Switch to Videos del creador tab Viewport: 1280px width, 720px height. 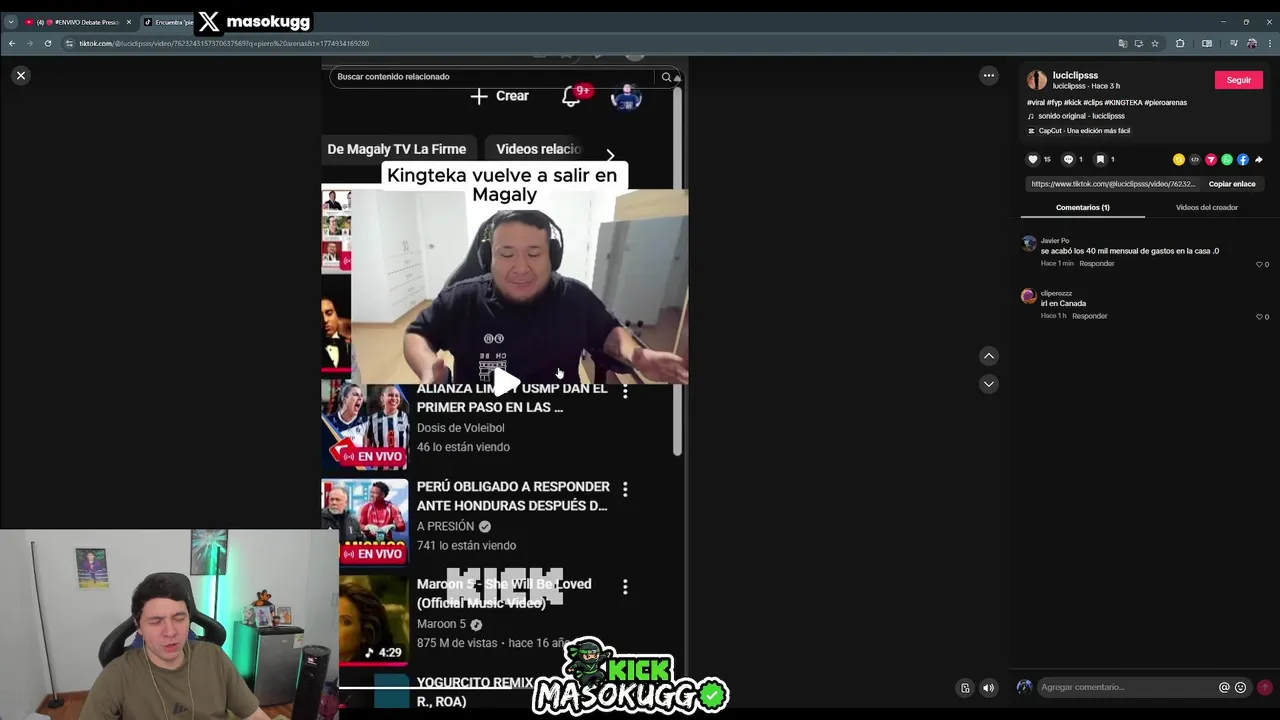(x=1207, y=207)
